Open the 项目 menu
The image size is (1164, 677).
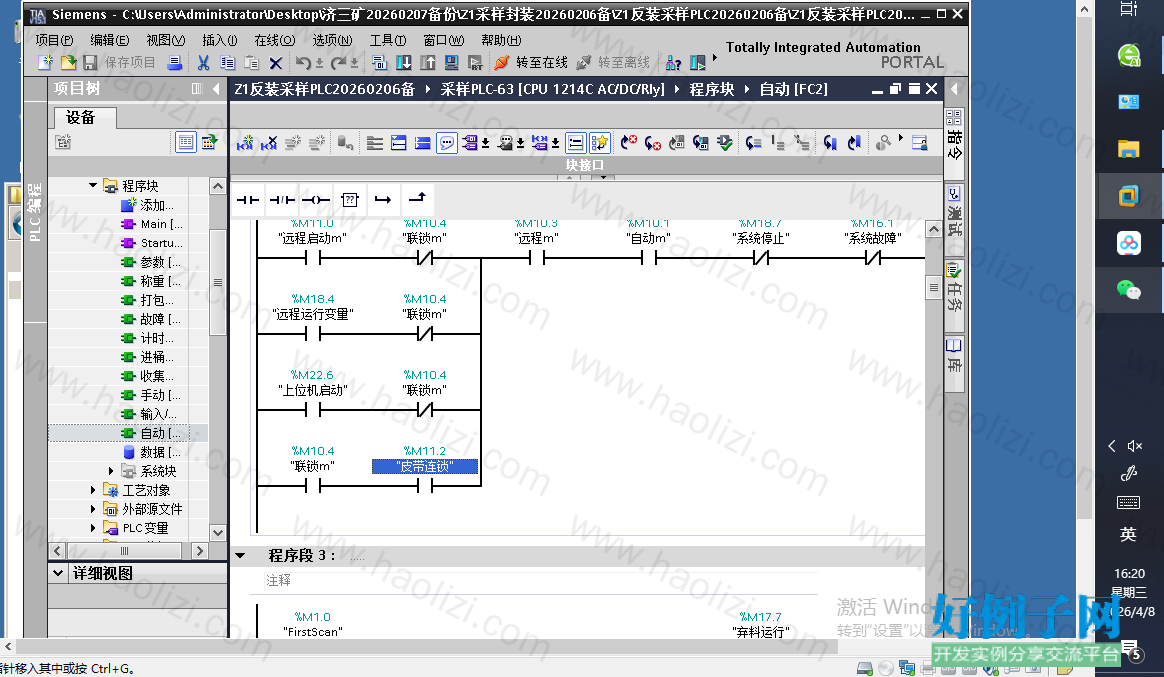(x=54, y=40)
